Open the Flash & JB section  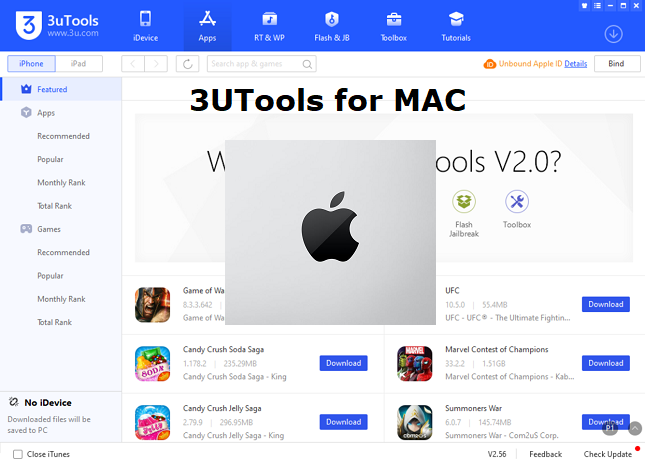click(x=332, y=26)
